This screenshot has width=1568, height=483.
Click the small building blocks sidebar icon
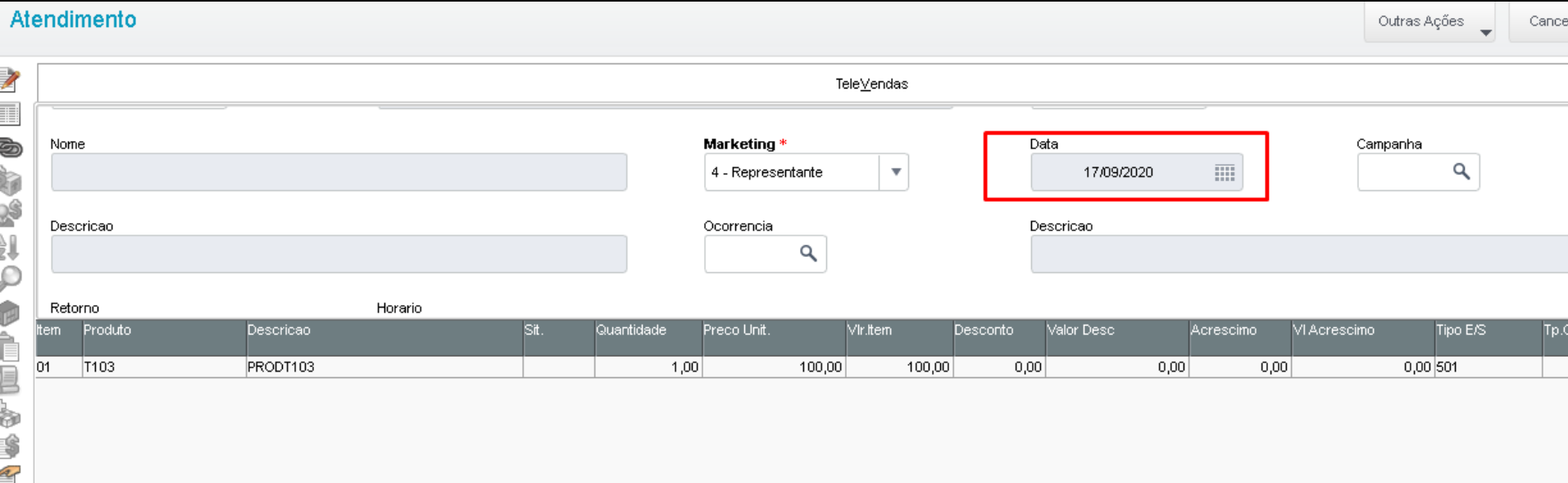[x=10, y=415]
